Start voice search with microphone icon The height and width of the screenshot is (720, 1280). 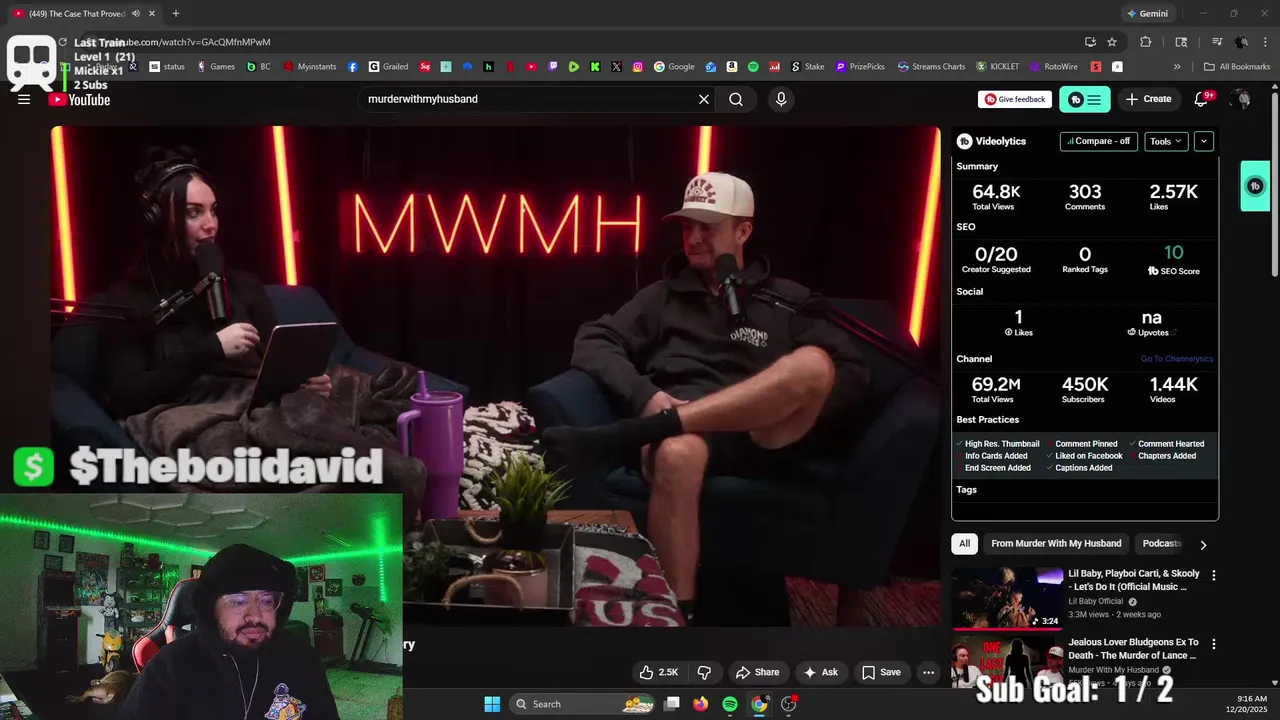click(781, 99)
